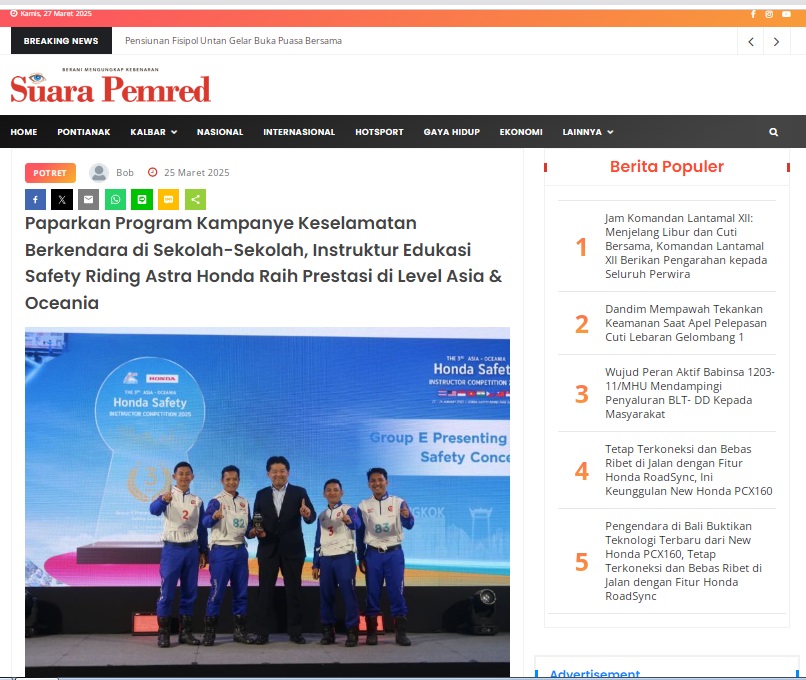Open the INTERNASIONAL section
Image resolution: width=806 pixels, height=680 pixels.
[x=299, y=132]
